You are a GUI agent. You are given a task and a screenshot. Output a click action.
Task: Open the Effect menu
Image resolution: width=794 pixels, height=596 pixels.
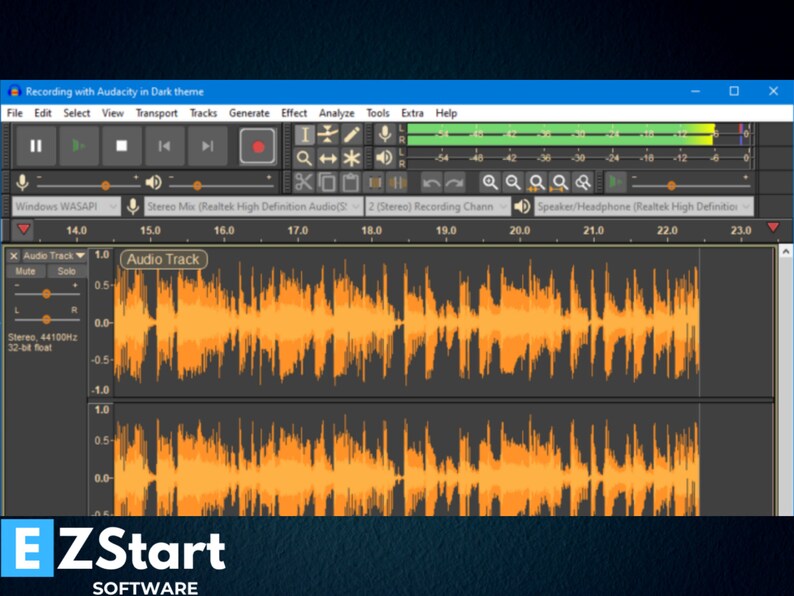click(294, 113)
